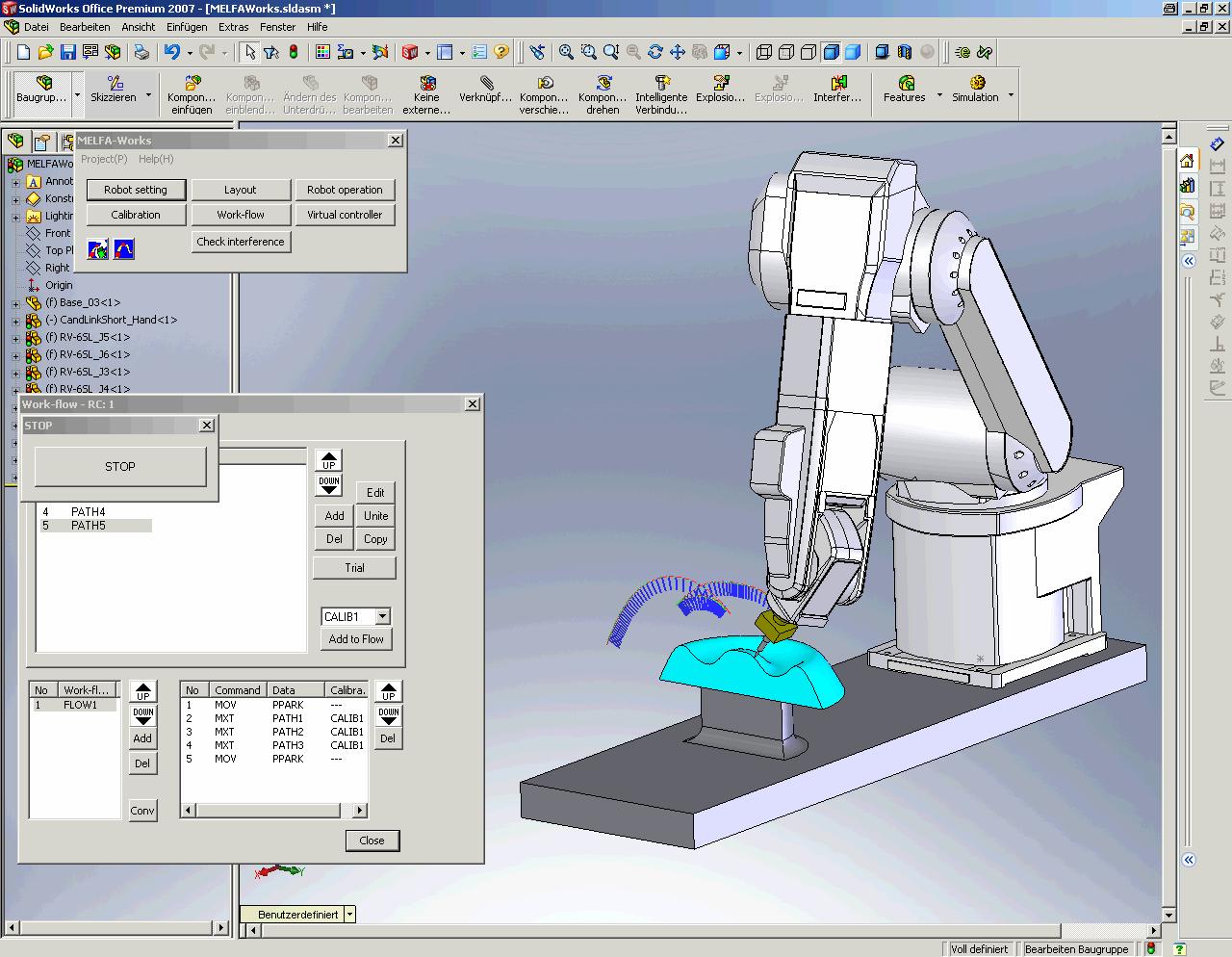Click Intelligente Verbindungselemente tool

(661, 94)
